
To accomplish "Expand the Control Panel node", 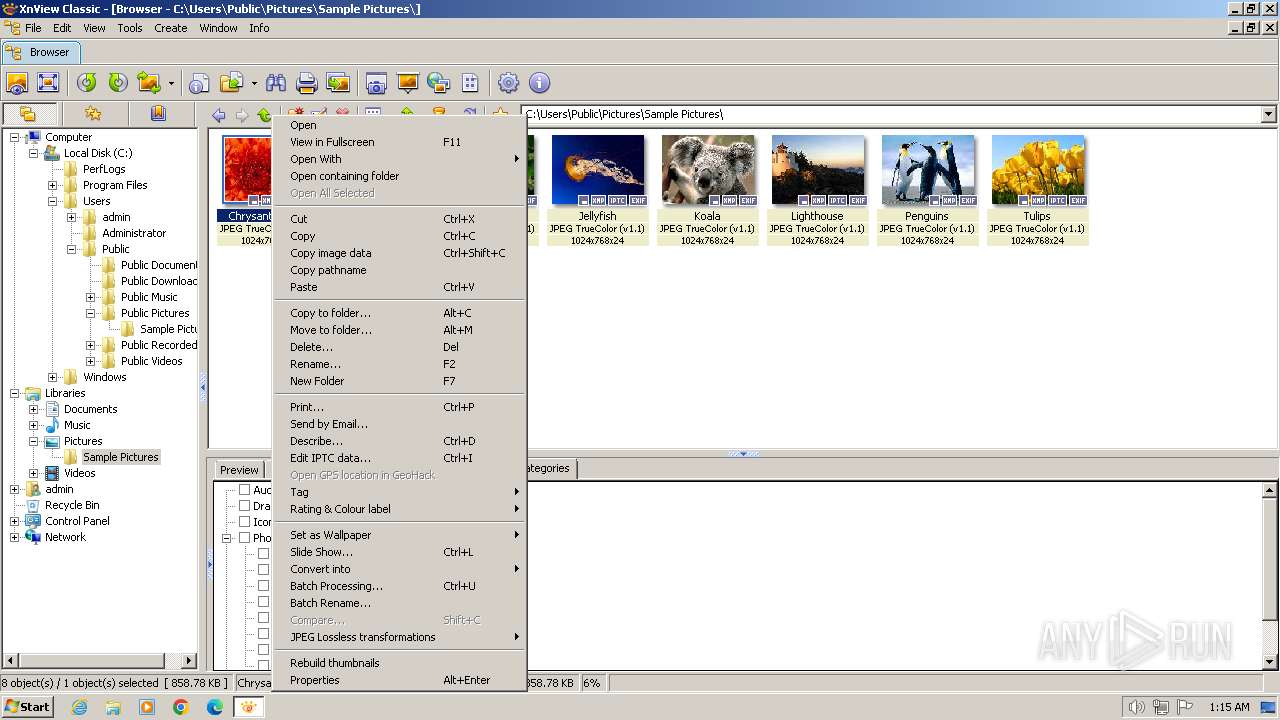I will [x=15, y=521].
